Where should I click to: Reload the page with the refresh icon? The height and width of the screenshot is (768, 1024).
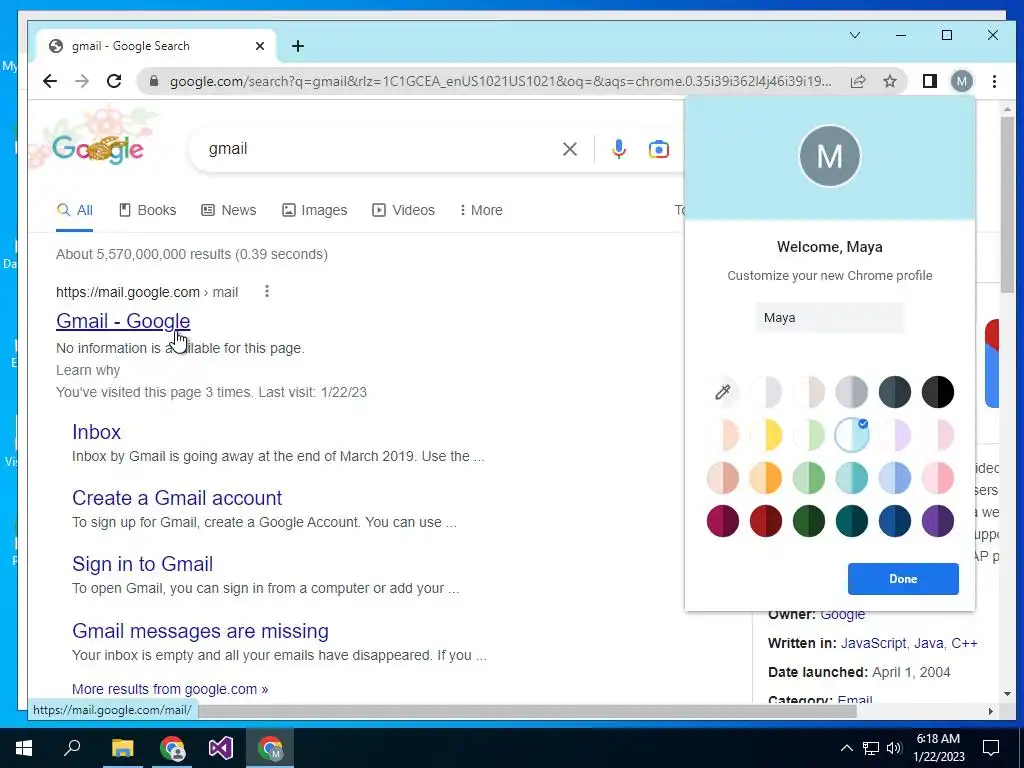click(114, 81)
